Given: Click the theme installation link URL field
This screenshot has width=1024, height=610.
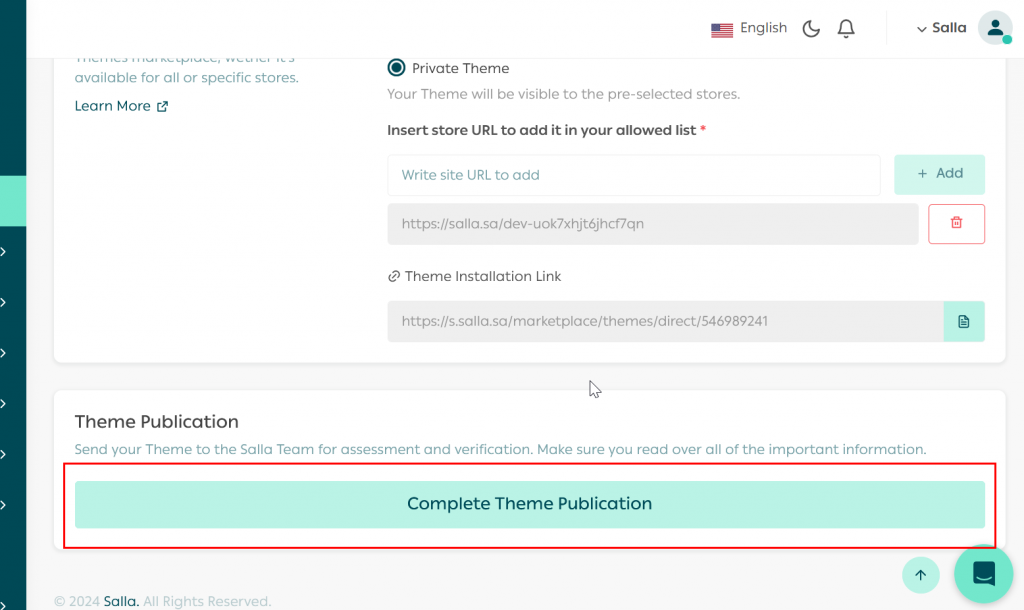Looking at the screenshot, I should tap(665, 321).
